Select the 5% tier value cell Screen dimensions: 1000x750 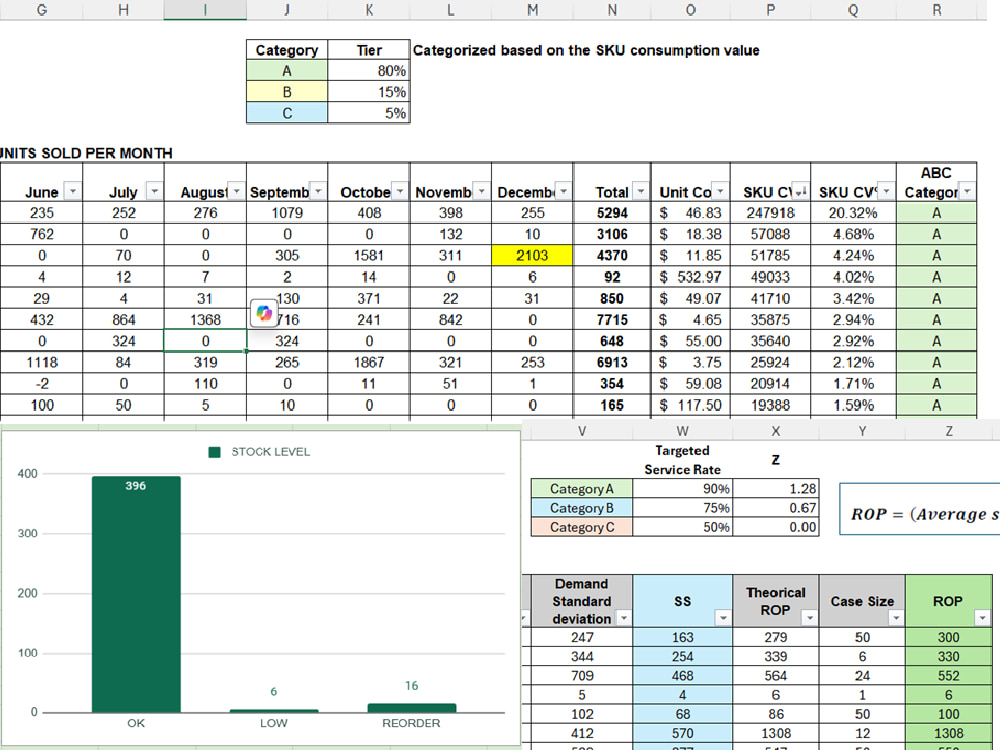point(369,113)
